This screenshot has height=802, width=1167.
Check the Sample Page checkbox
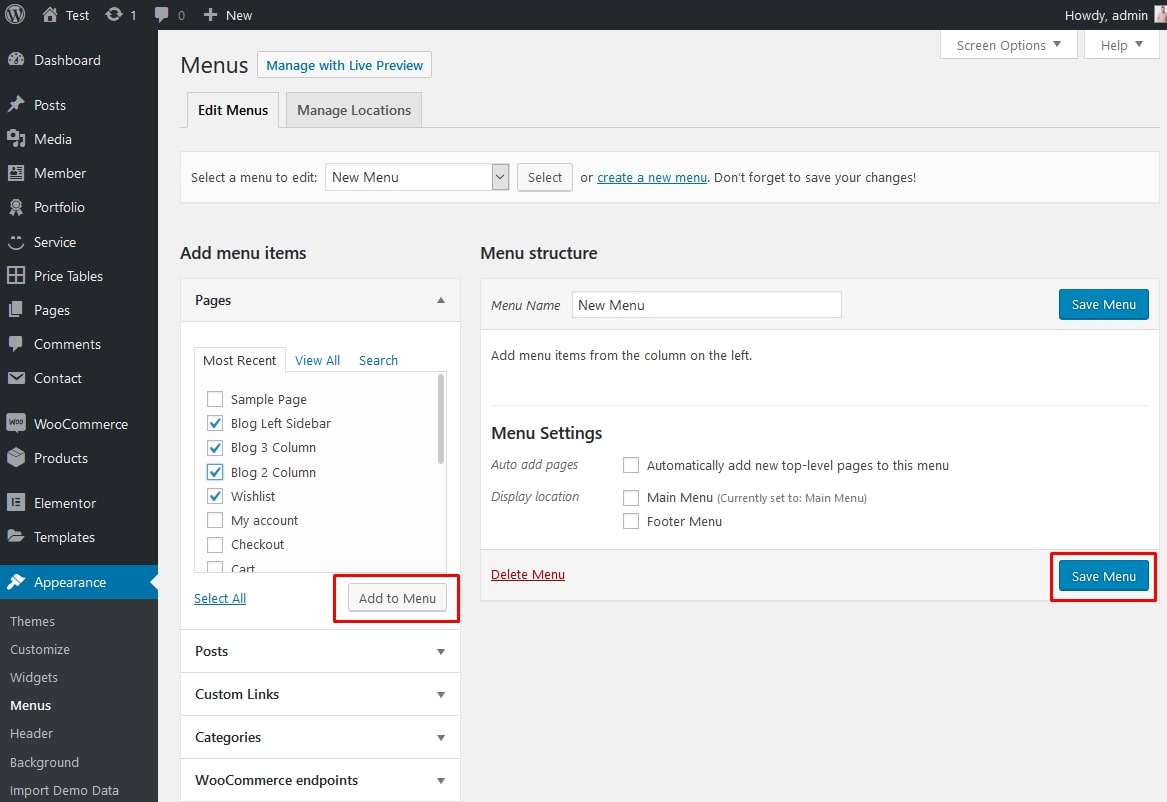[x=215, y=399]
